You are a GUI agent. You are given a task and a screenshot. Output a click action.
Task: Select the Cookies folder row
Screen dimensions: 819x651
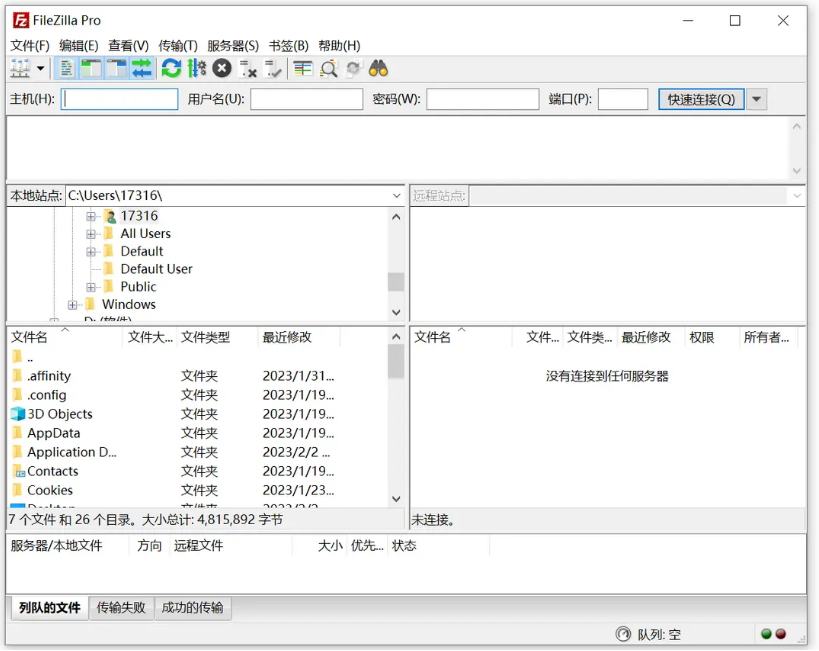click(197, 491)
